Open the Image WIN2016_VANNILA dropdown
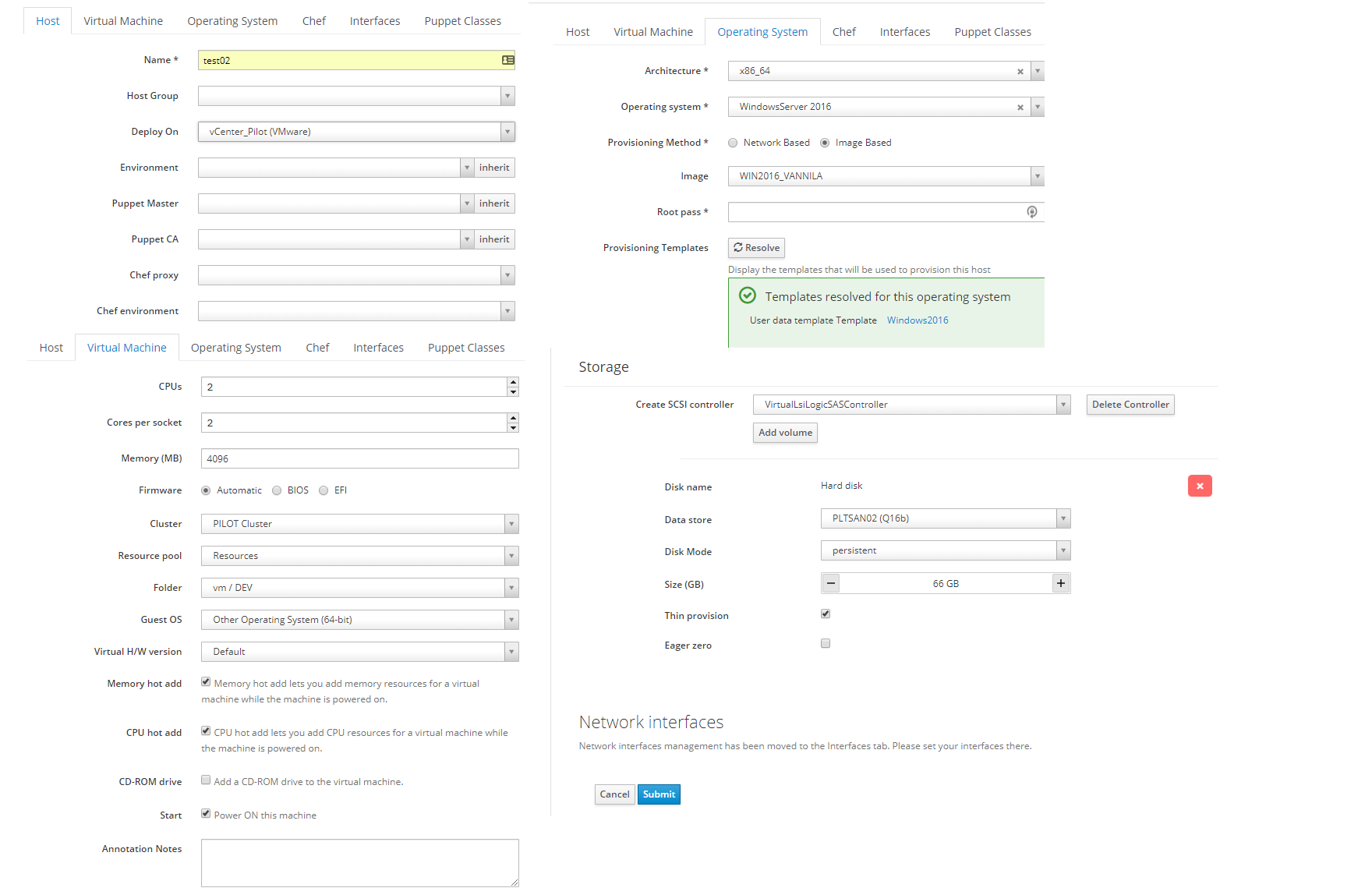1372x895 pixels. click(886, 176)
